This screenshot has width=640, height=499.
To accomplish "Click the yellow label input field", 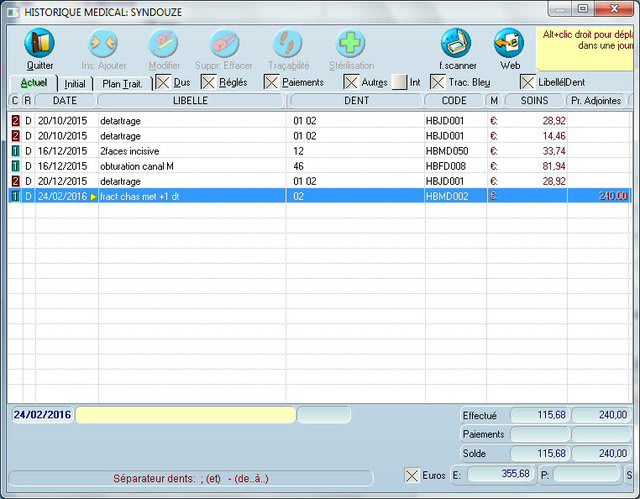I will coord(185,414).
